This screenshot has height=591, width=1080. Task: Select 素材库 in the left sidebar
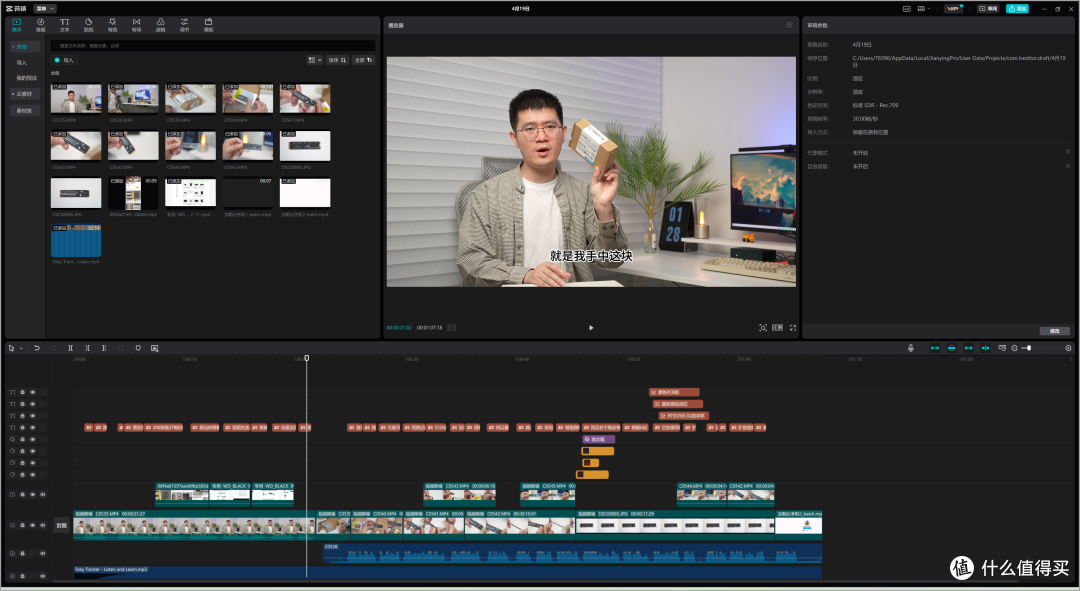point(24,110)
